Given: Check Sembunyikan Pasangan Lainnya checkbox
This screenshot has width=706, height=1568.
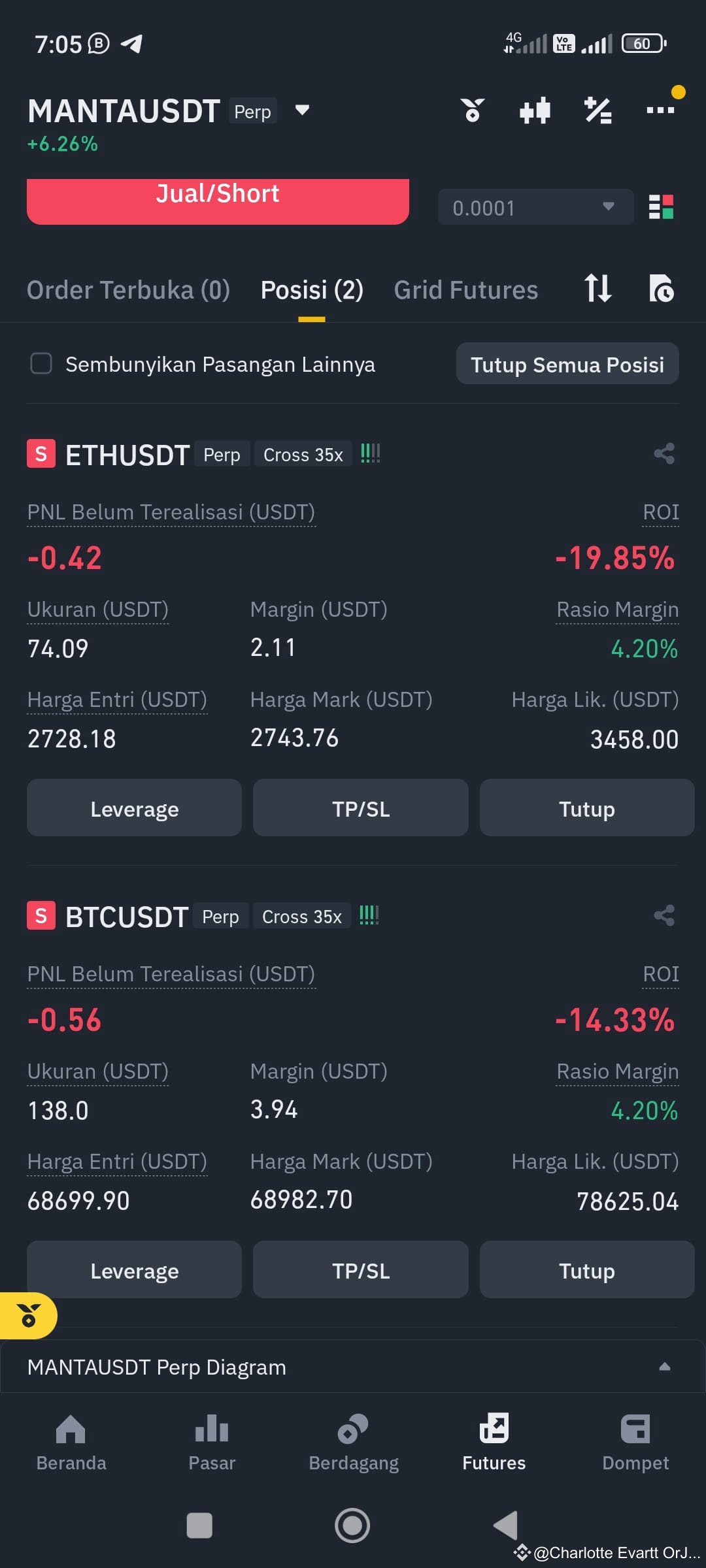Looking at the screenshot, I should (42, 364).
